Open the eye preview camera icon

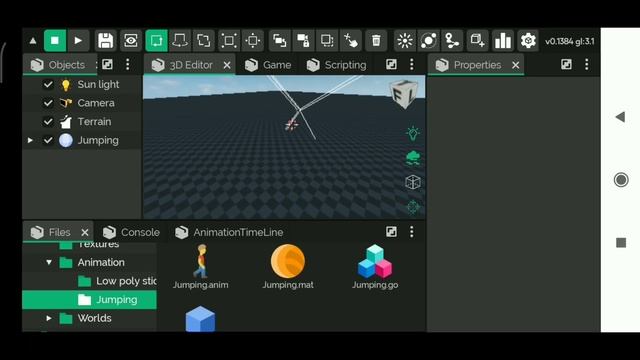click(x=131, y=41)
